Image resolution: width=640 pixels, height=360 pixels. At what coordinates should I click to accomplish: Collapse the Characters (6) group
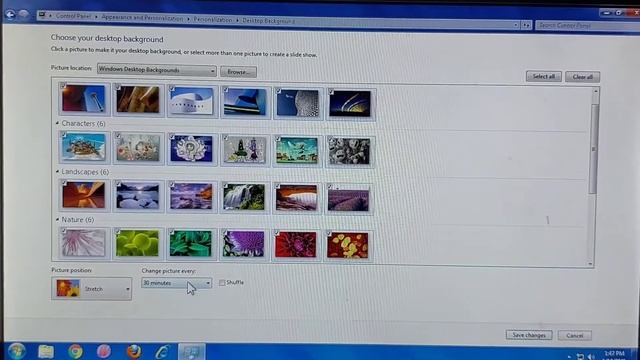point(57,123)
